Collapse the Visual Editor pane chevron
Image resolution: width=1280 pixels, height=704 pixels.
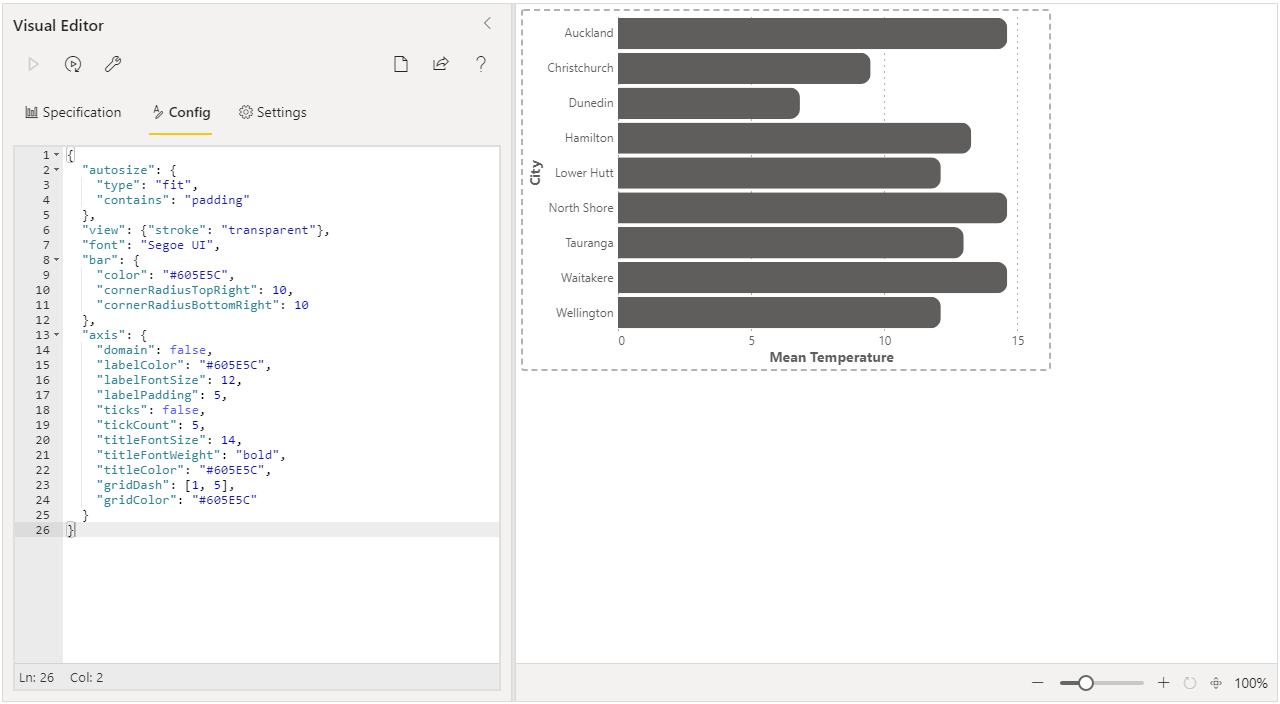487,23
